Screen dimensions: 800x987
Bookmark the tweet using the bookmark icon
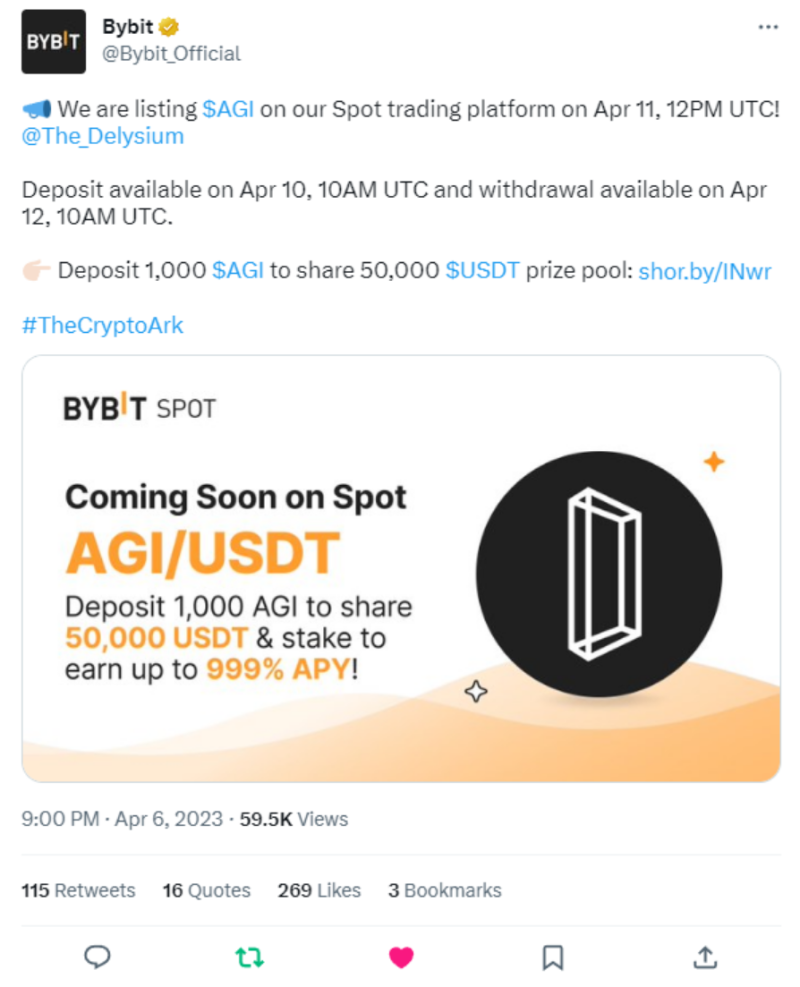[551, 957]
